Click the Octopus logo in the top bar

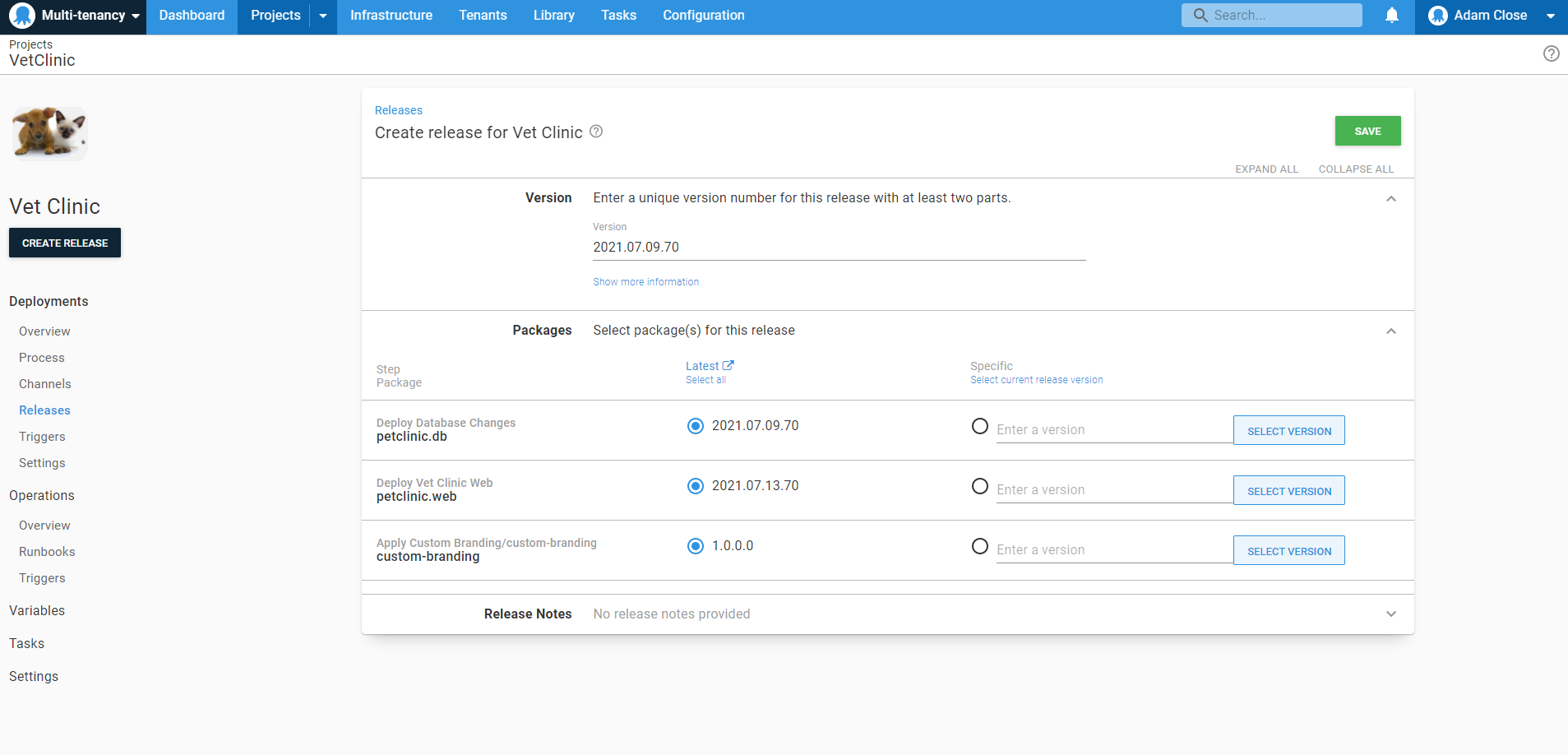(22, 16)
